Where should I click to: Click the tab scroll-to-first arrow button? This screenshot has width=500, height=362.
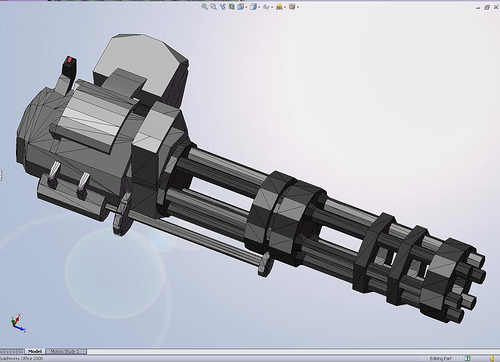[2, 352]
